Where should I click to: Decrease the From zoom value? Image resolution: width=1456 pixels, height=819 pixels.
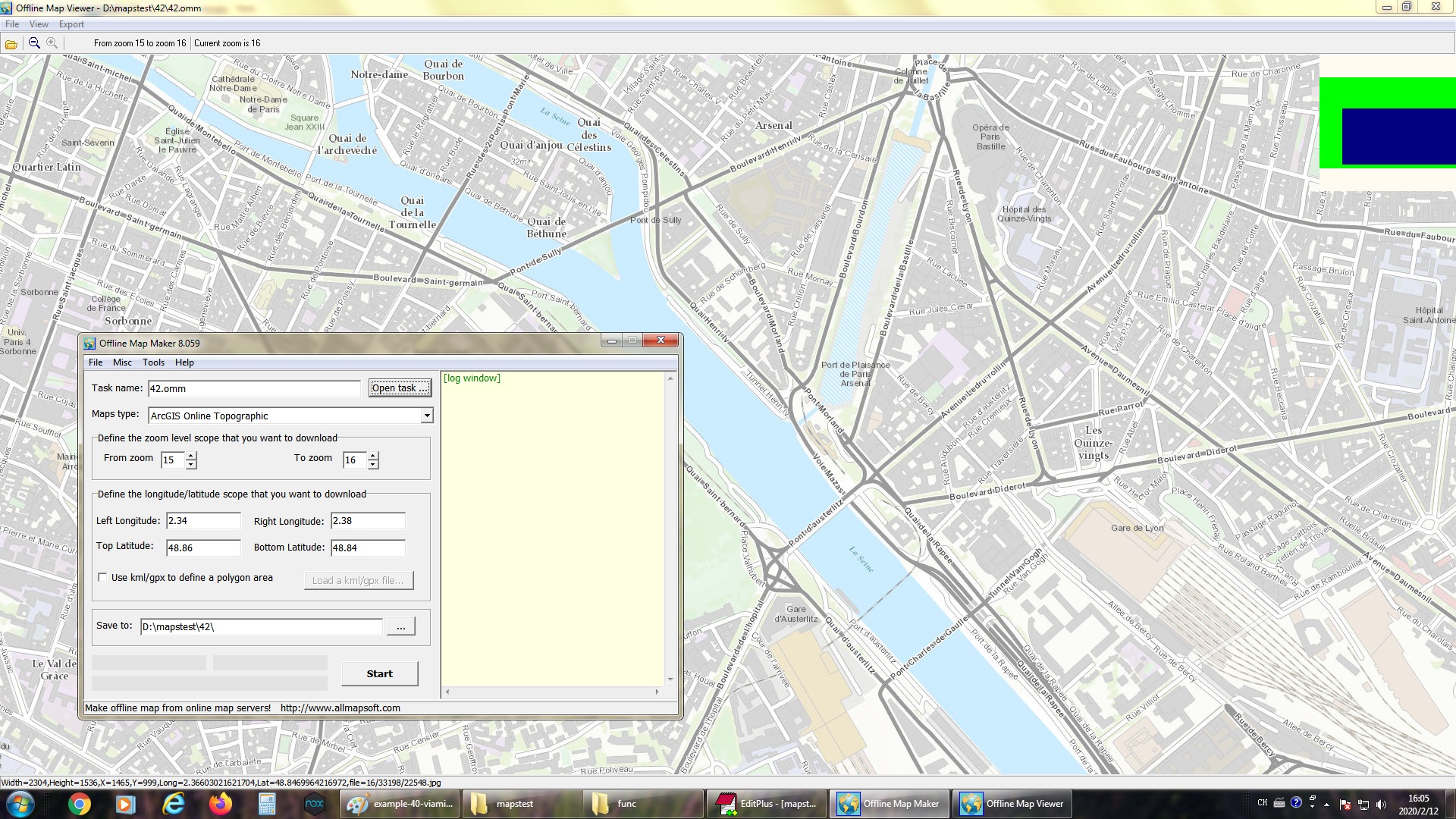click(x=191, y=464)
